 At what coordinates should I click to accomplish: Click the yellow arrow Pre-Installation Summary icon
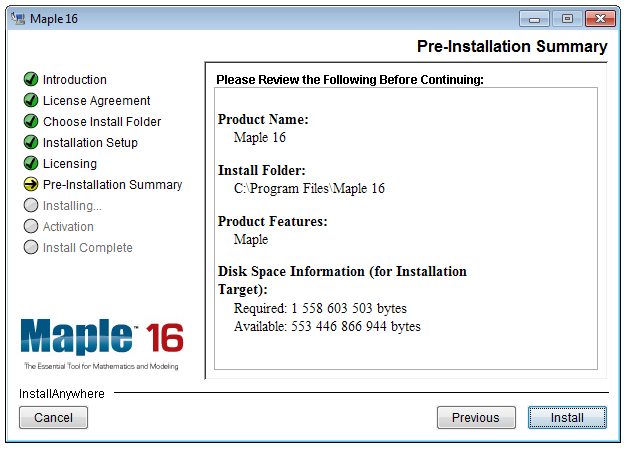tap(31, 184)
